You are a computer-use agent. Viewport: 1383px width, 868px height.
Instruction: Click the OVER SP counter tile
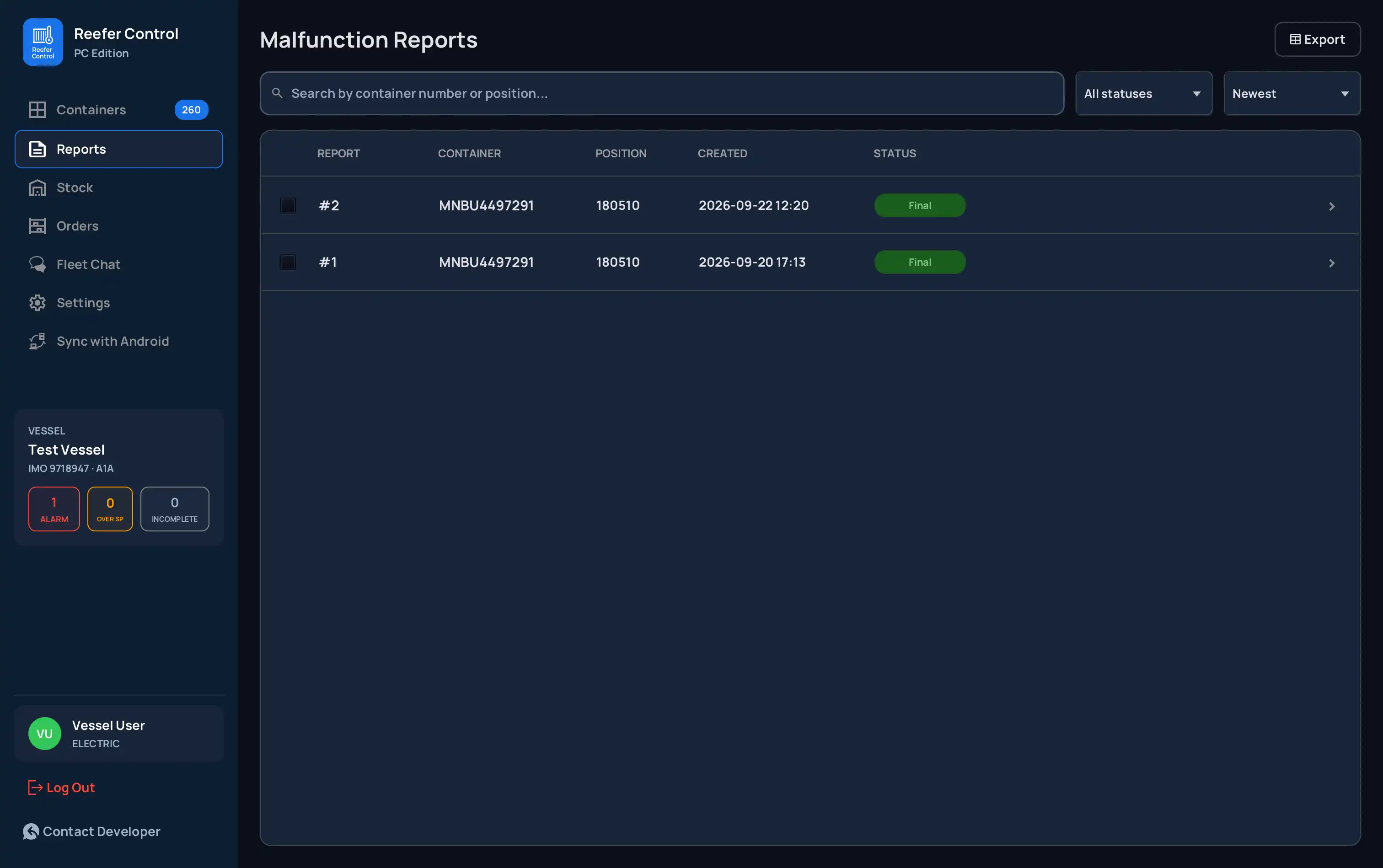click(x=110, y=509)
